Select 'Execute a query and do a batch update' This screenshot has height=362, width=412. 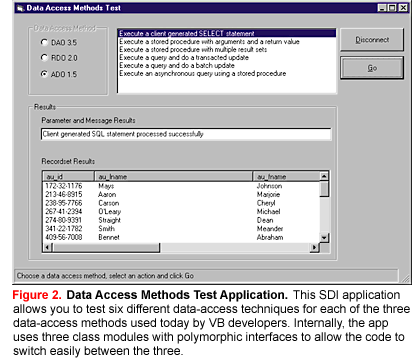[x=227, y=66]
